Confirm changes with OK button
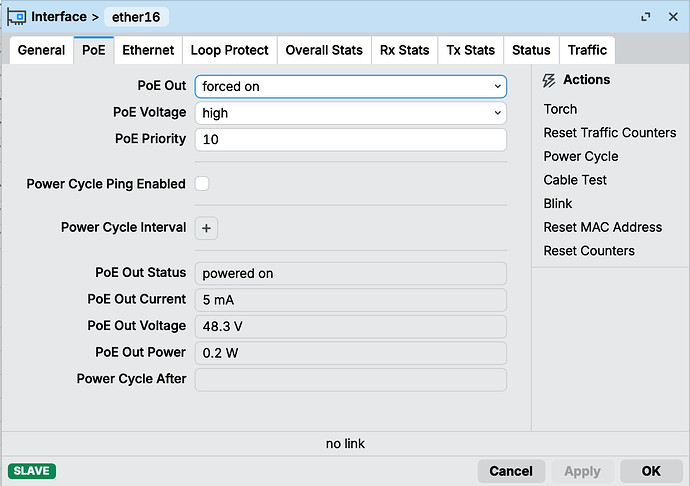The height and width of the screenshot is (486, 690). tap(651, 471)
